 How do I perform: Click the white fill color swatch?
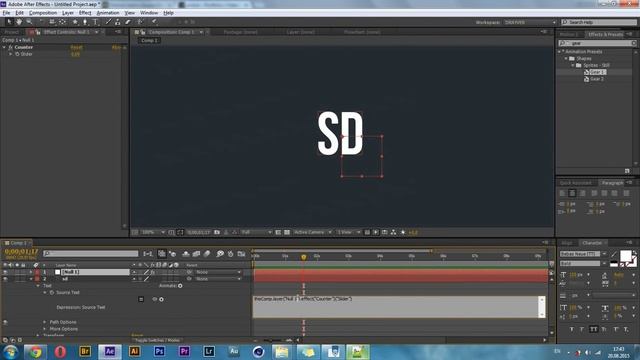625,256
